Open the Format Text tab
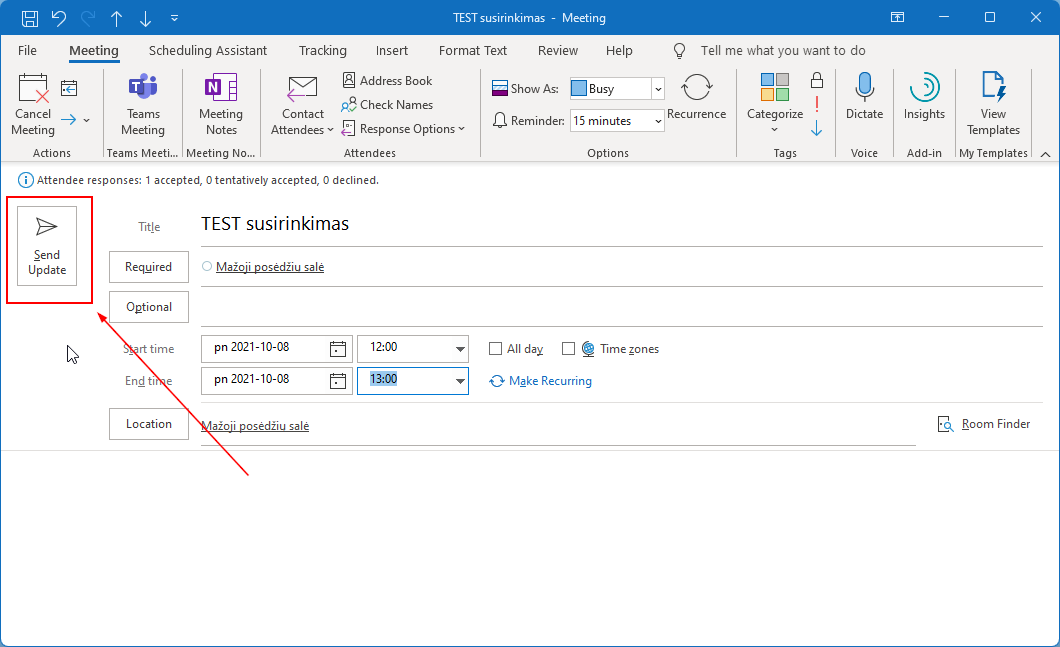This screenshot has width=1060, height=647. point(473,50)
